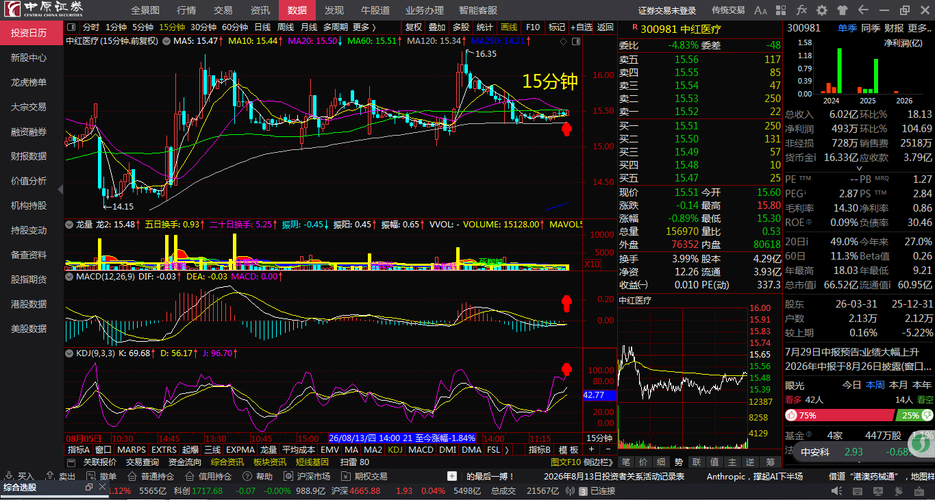935x500 pixels.
Task: Toggle the 画线 drawing tool
Action: 509,27
